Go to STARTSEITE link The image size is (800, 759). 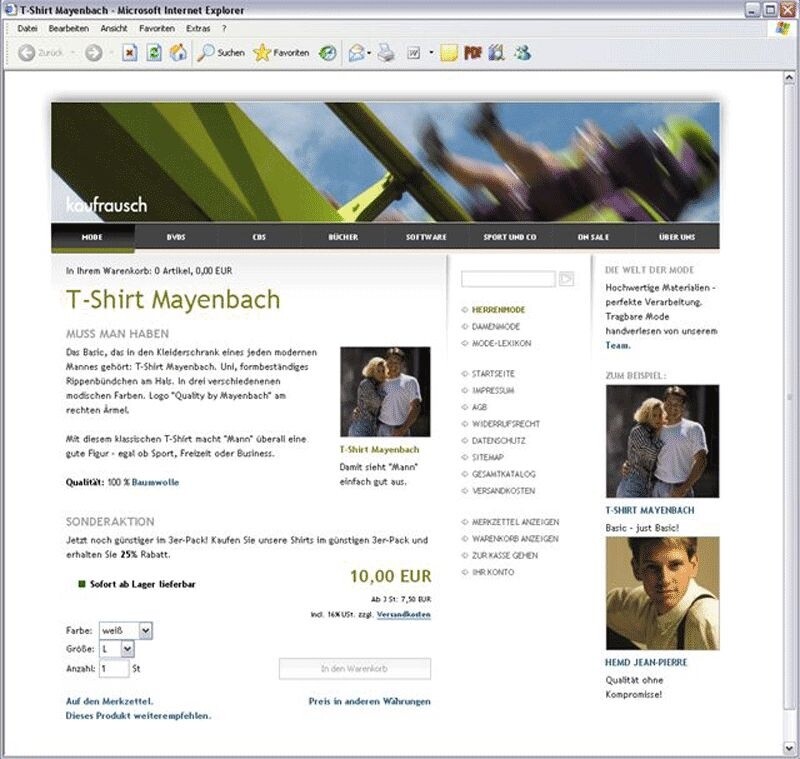[x=493, y=374]
